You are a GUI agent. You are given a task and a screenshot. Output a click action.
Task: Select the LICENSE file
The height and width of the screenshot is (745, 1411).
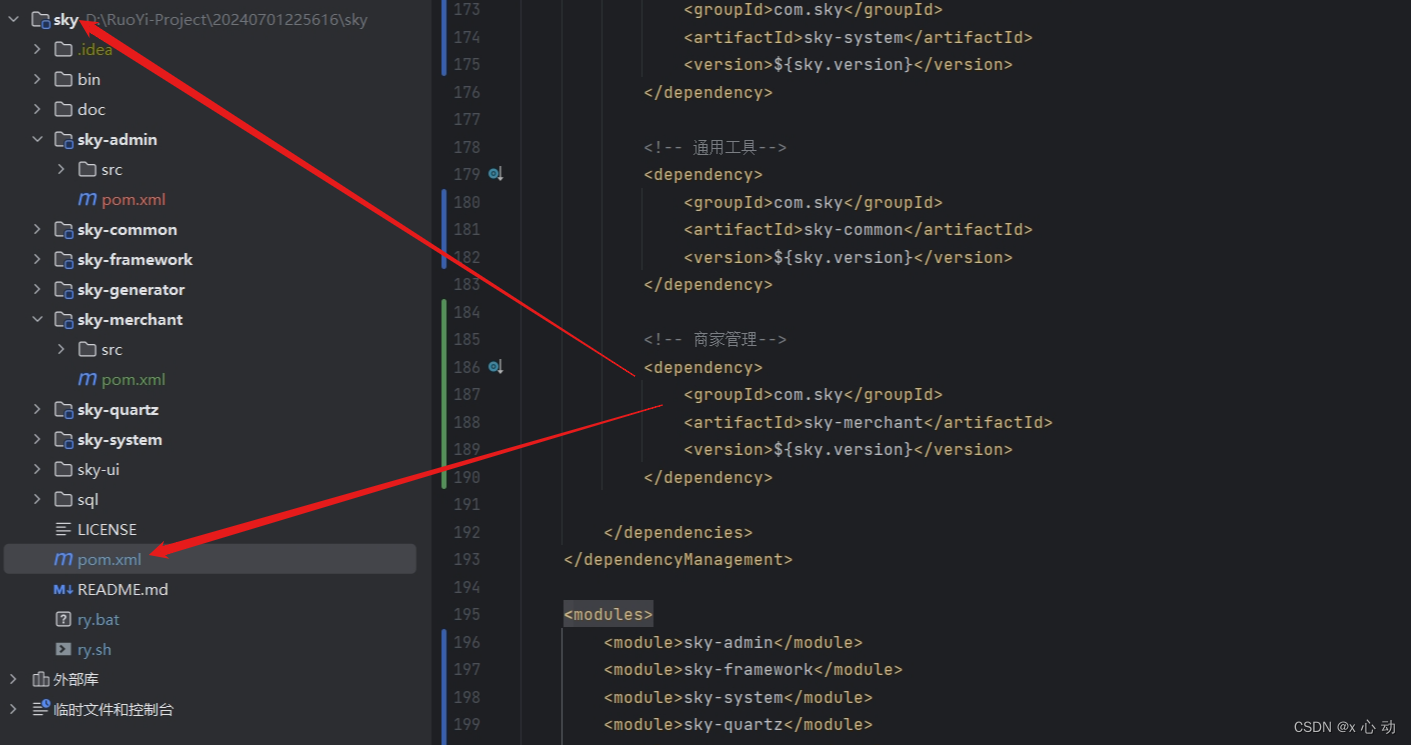coord(107,530)
